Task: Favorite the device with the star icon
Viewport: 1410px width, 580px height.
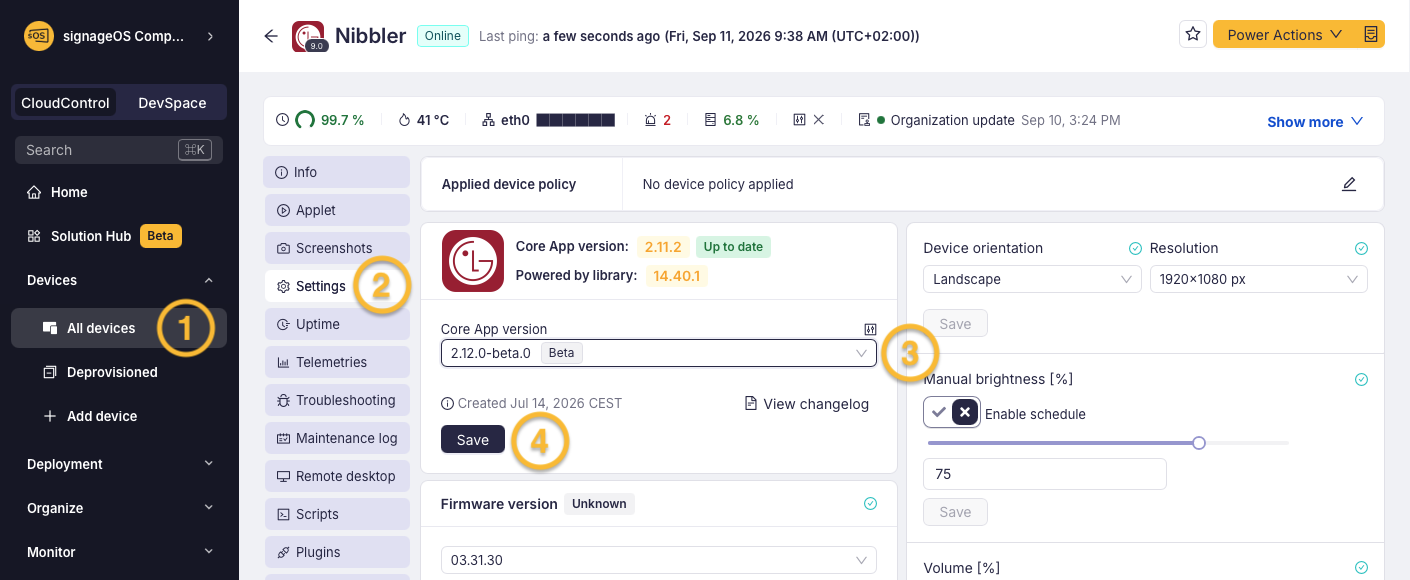Action: 1193,34
